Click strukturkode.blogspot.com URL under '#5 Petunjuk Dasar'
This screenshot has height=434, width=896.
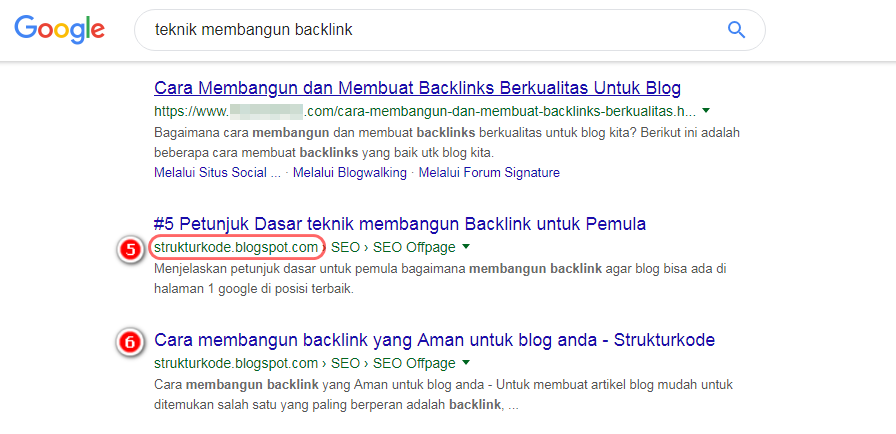[236, 248]
